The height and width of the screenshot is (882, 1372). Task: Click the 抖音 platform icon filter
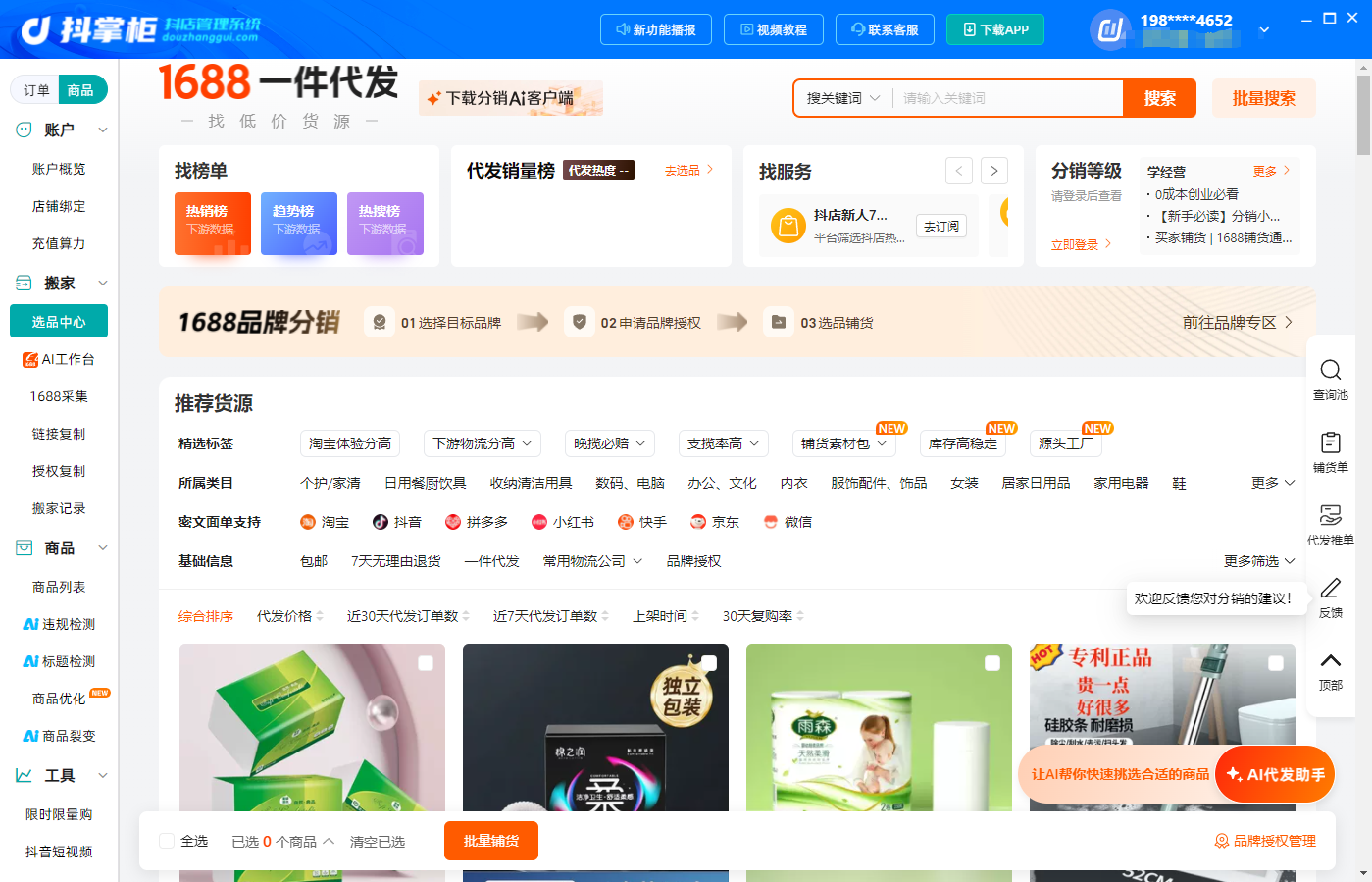click(381, 522)
